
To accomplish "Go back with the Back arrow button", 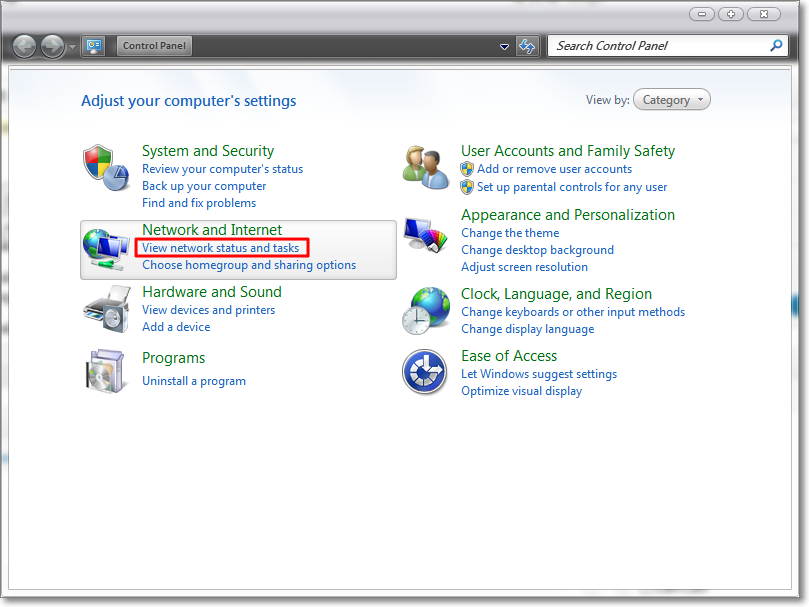I will (x=24, y=46).
